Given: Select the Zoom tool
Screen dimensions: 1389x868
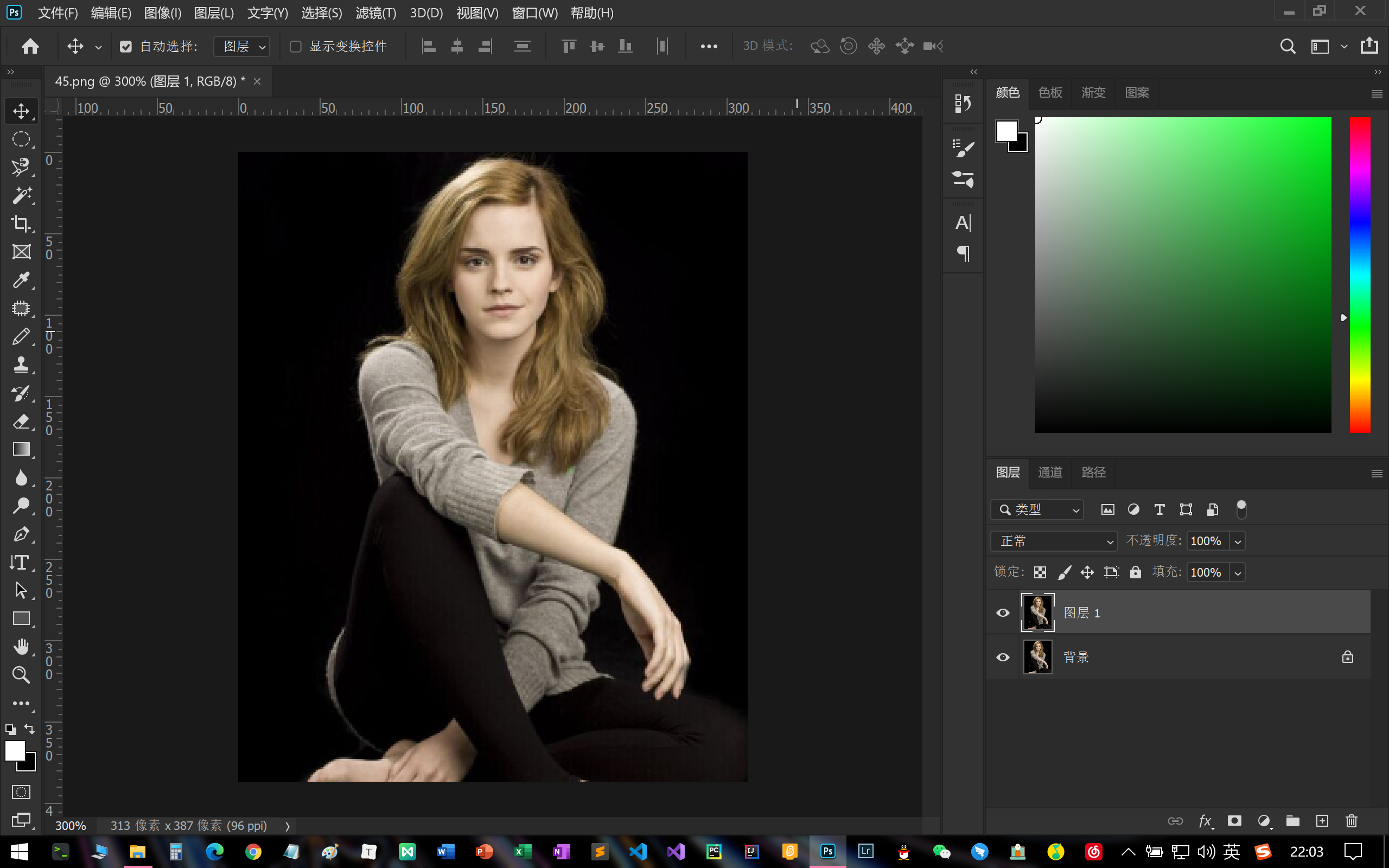Looking at the screenshot, I should coord(21,674).
